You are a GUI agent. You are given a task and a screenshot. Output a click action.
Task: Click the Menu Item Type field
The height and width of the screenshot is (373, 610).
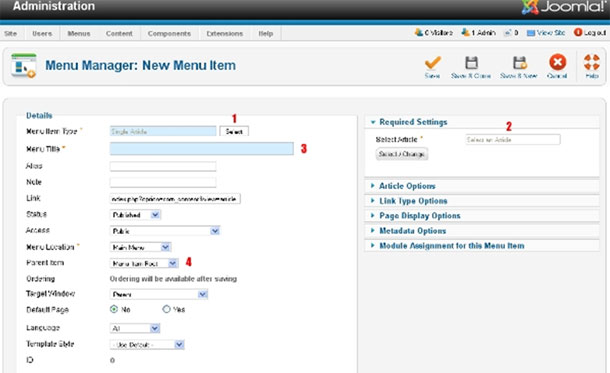coord(163,131)
